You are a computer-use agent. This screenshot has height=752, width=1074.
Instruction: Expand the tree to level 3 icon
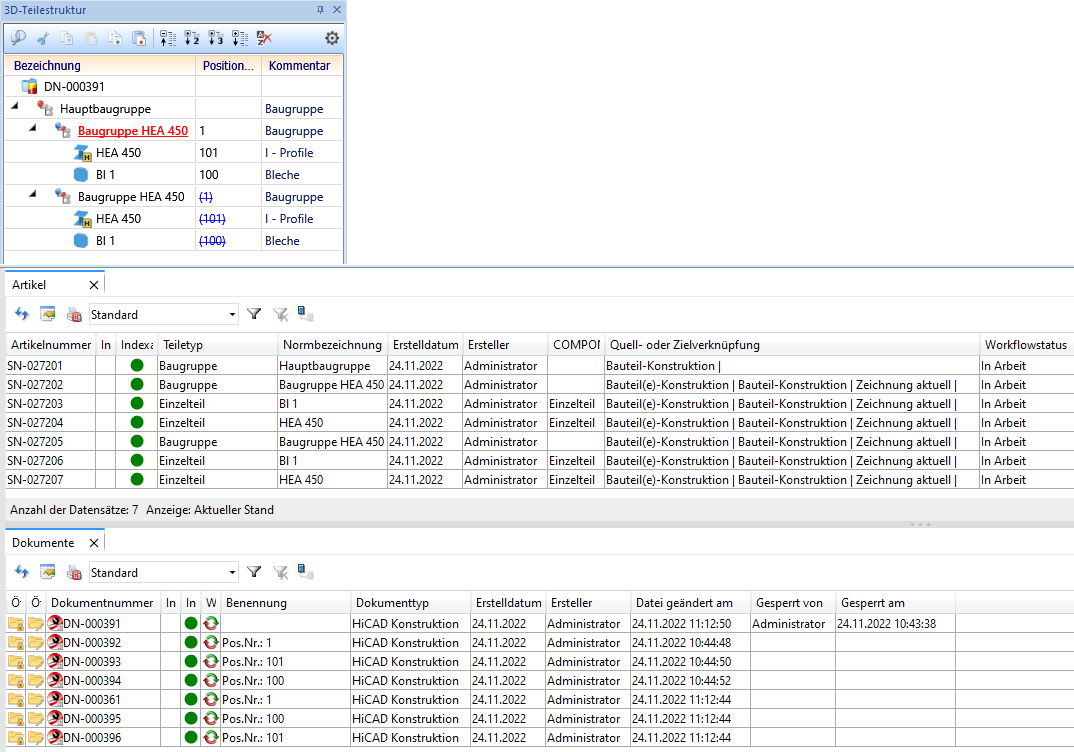coord(215,38)
